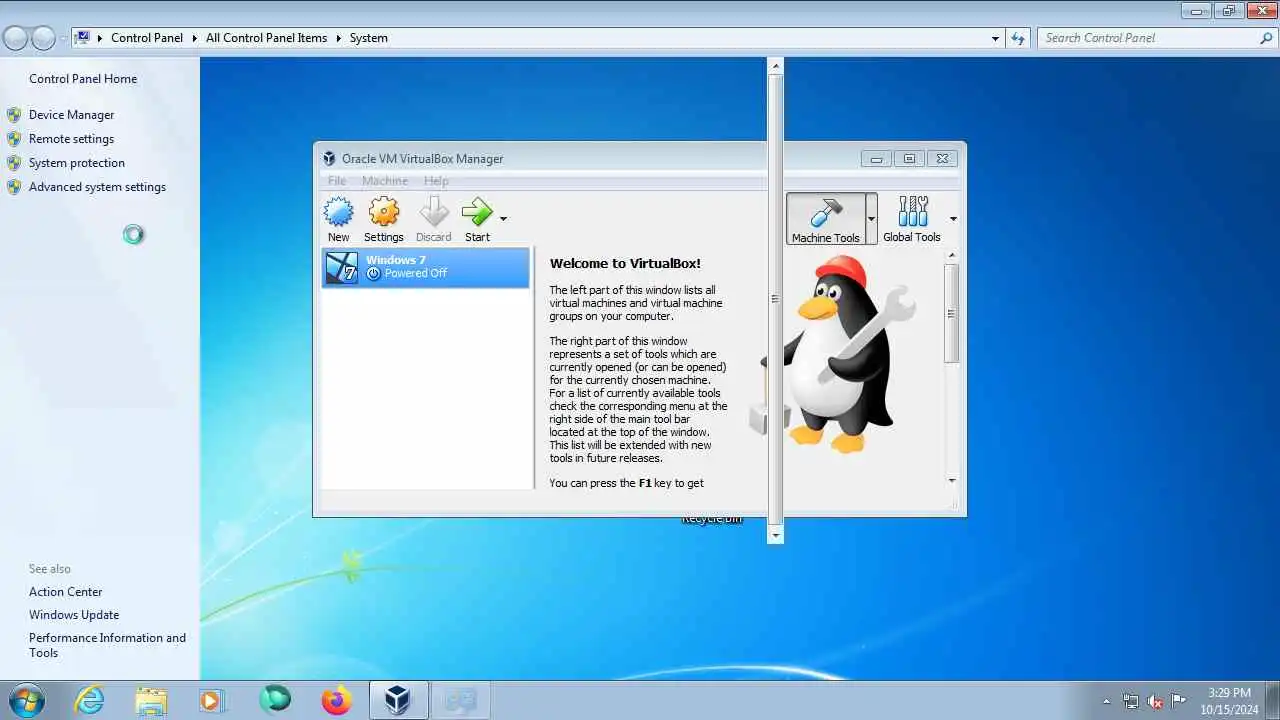Image resolution: width=1280 pixels, height=720 pixels.
Task: Click the System window vertical scrollbar thumb
Action: point(775,299)
